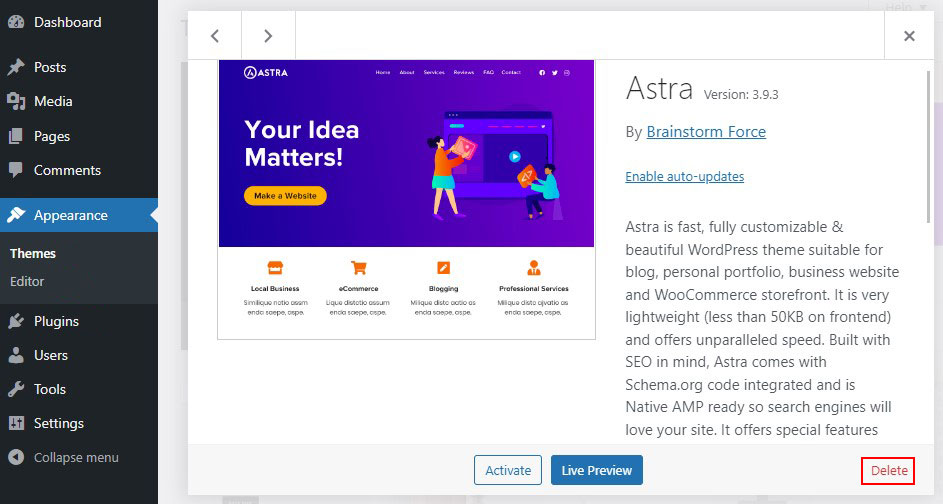Open Plugins menu label

coord(57,321)
